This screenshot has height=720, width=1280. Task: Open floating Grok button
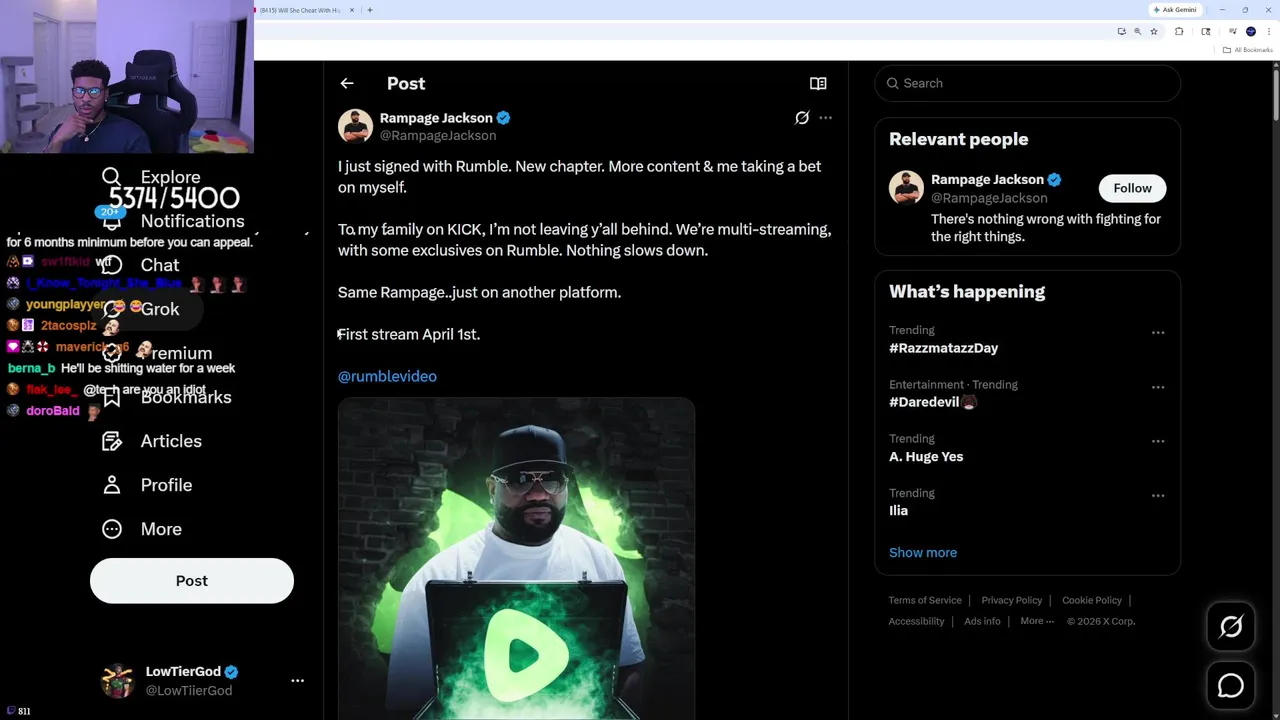(x=1231, y=626)
